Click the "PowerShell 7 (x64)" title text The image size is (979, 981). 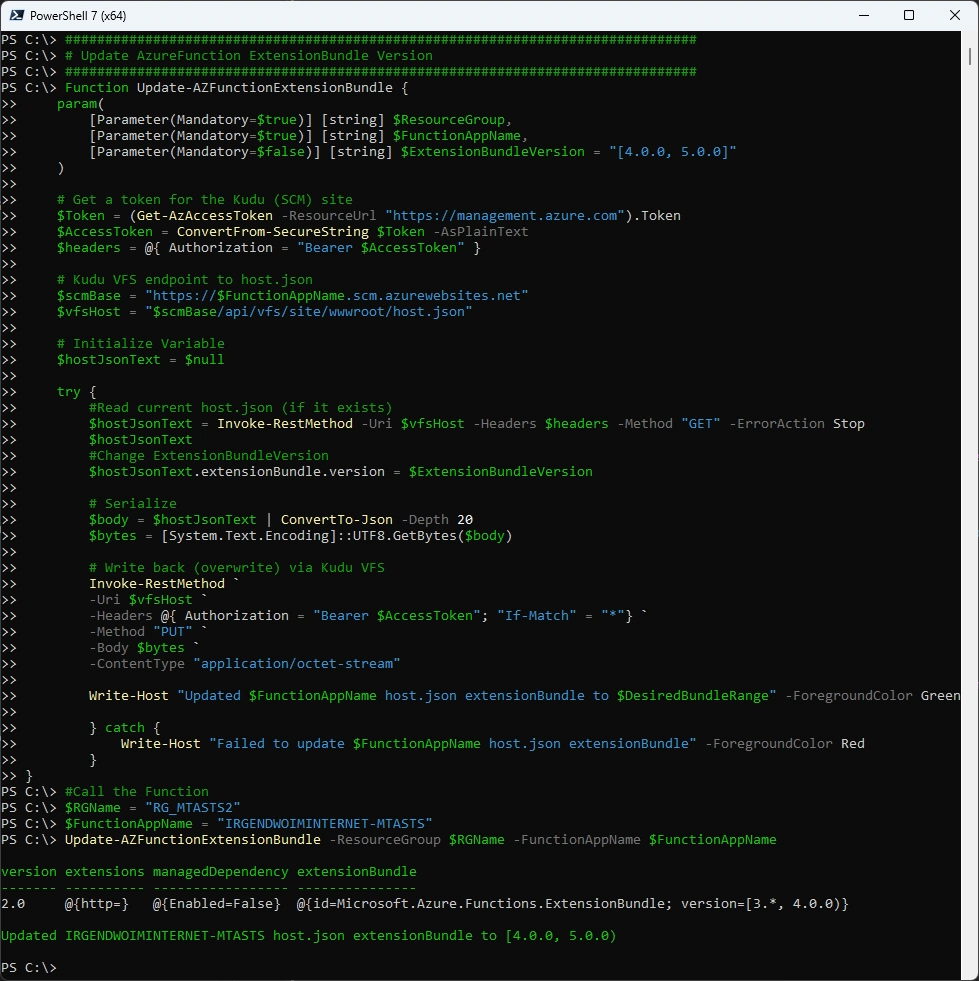pyautogui.click(x=78, y=16)
